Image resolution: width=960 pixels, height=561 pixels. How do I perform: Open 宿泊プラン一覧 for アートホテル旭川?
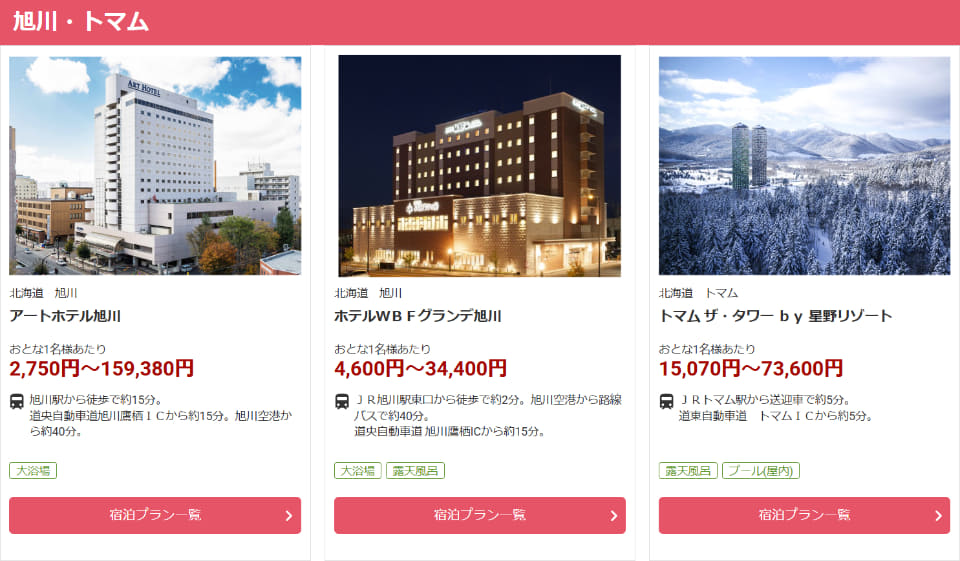[155, 515]
